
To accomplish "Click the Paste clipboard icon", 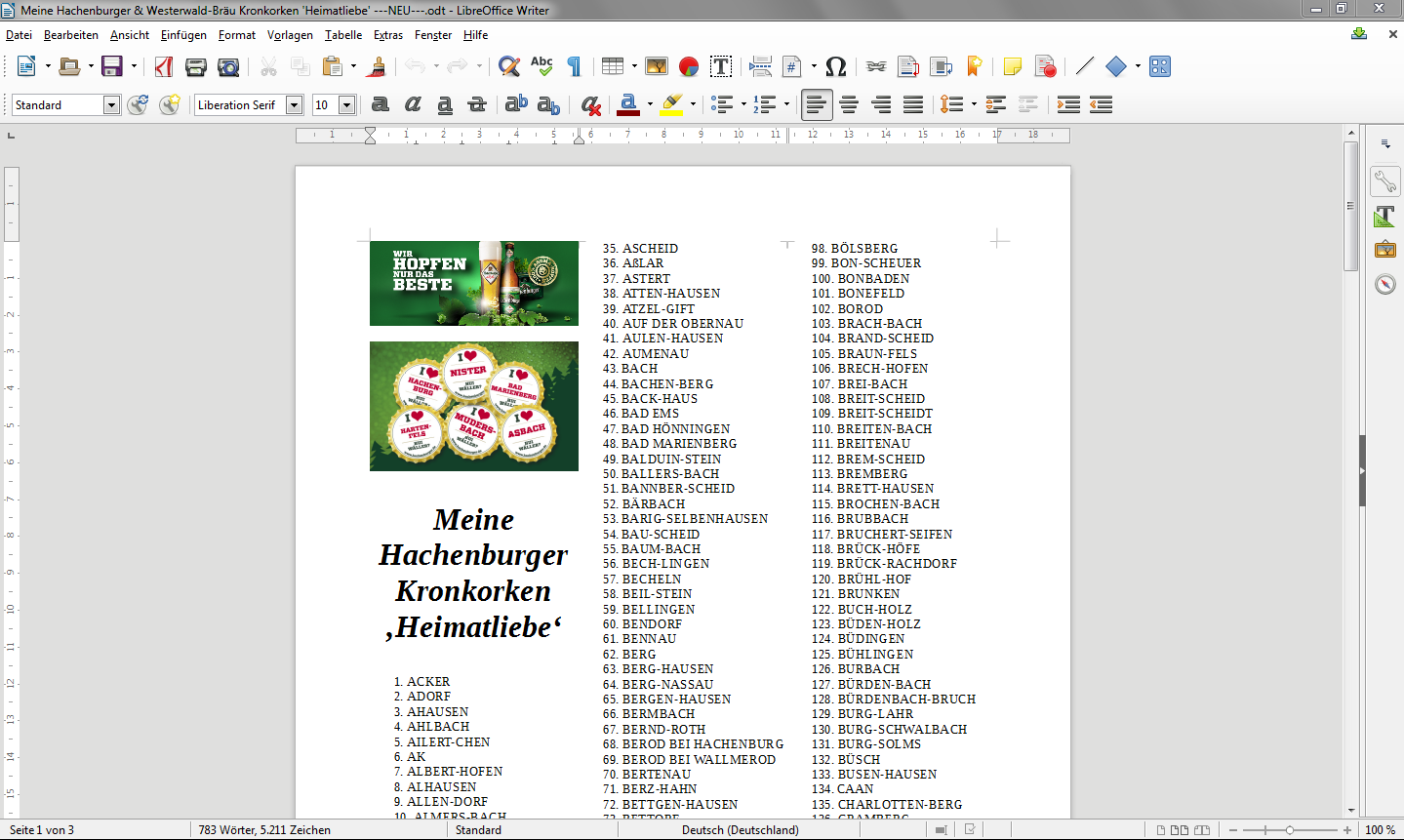I will coord(333,66).
